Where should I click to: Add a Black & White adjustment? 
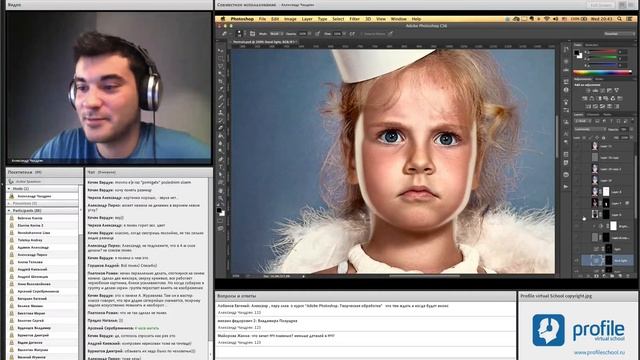599,98
